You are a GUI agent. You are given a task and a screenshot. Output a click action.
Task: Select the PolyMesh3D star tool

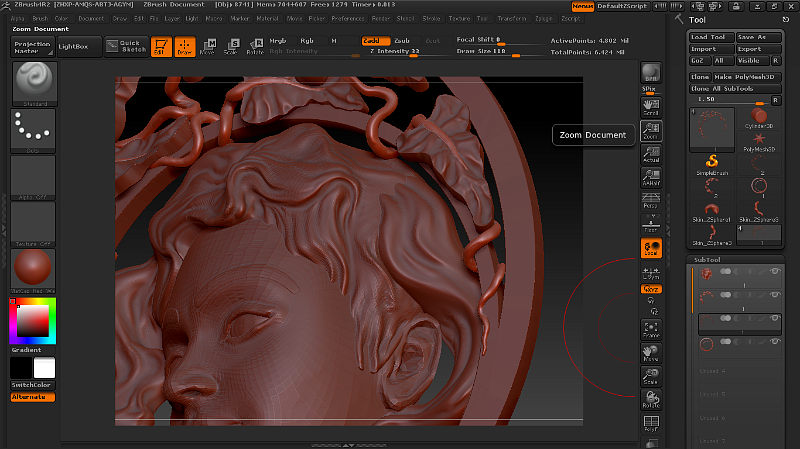(759, 142)
